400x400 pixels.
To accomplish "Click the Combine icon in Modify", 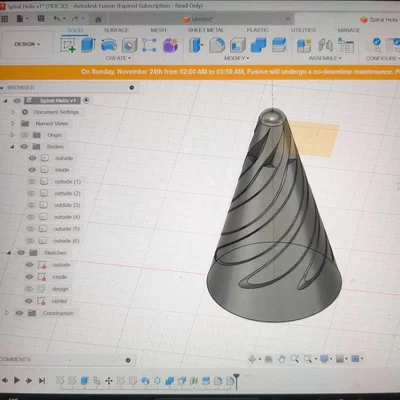I will click(258, 45).
